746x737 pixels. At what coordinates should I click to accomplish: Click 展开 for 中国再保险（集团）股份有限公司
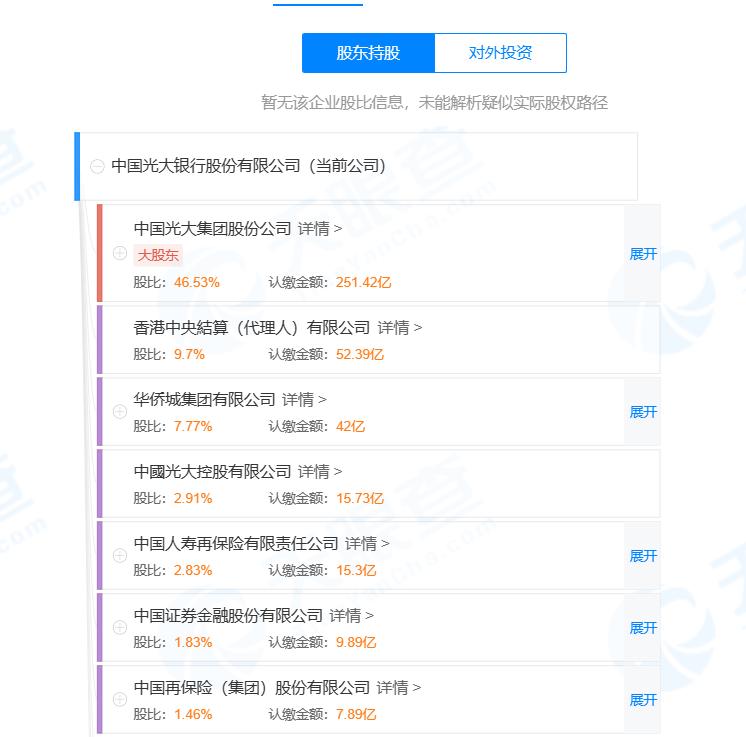coord(643,699)
